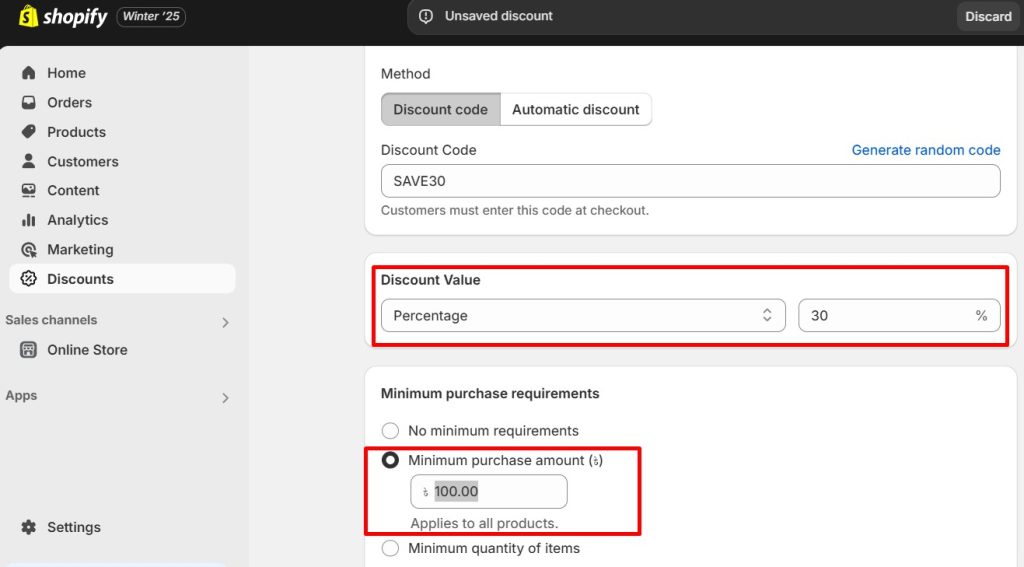Click the Customers person icon
The image size is (1024, 567).
(28, 162)
